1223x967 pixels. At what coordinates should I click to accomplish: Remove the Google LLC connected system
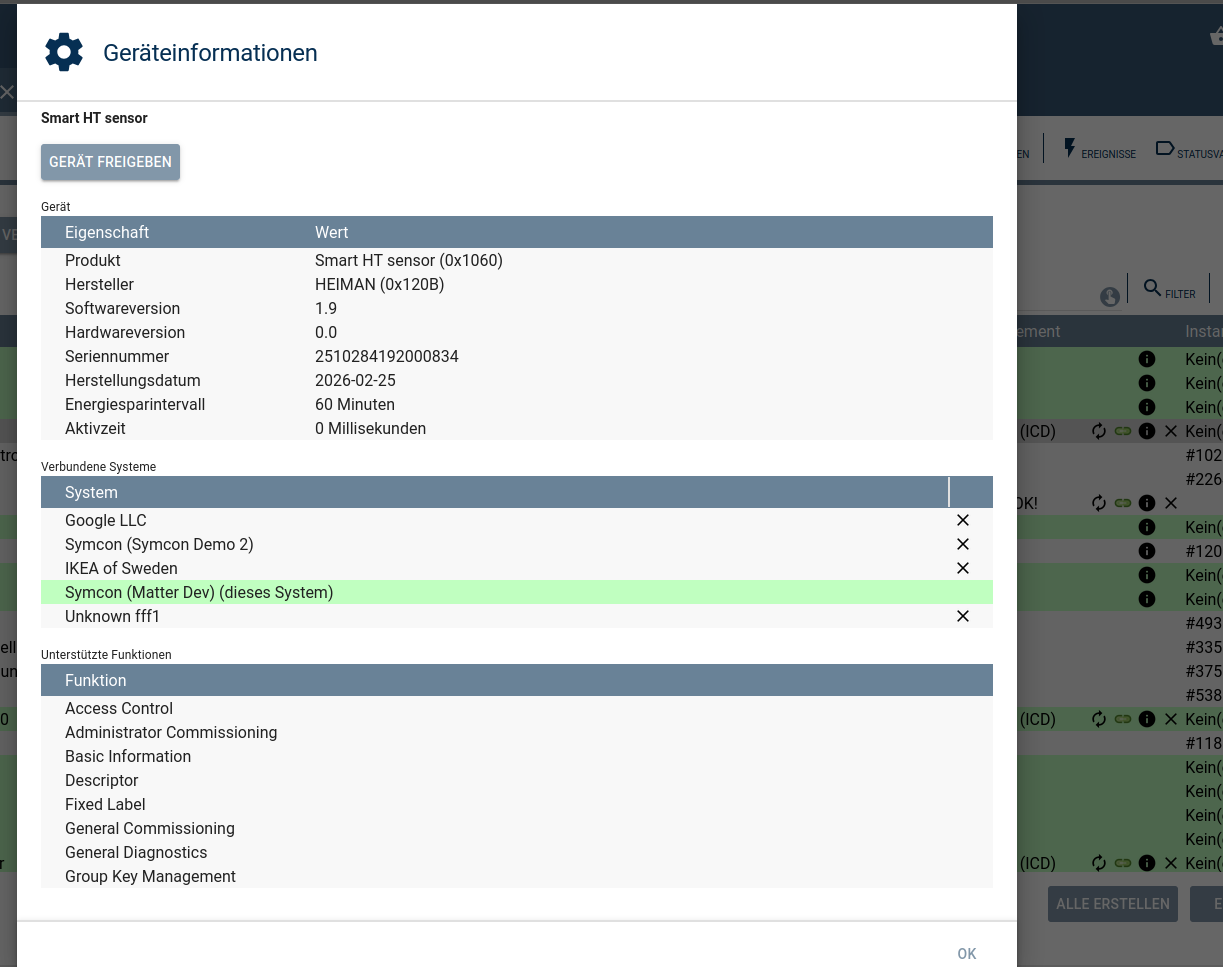point(963,520)
